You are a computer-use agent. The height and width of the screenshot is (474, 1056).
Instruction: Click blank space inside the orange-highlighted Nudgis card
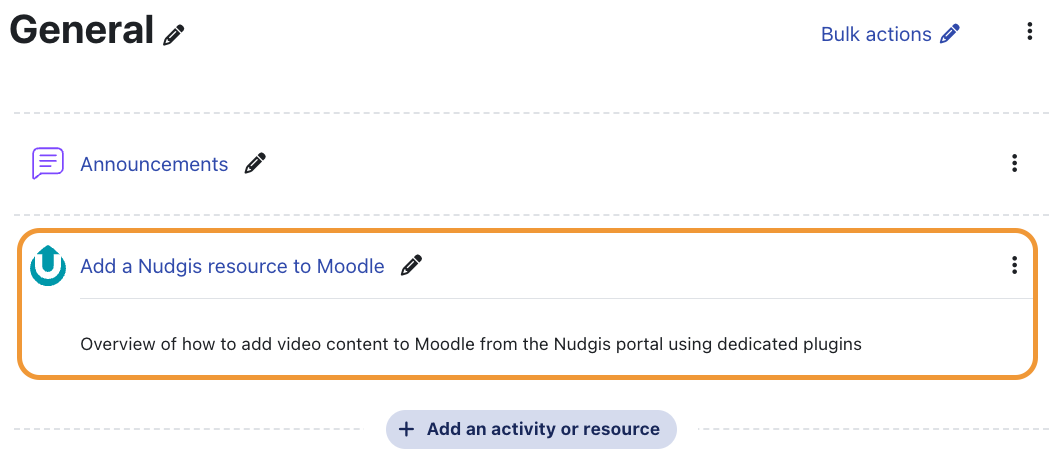707,266
